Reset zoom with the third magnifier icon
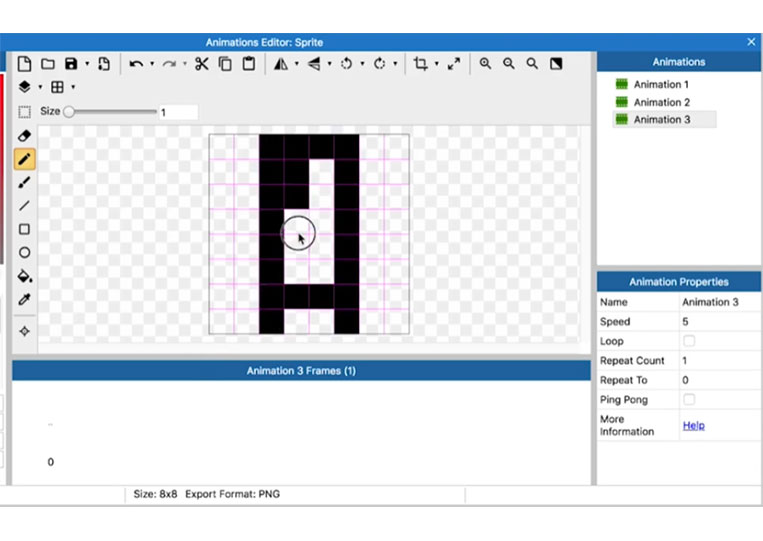The width and height of the screenshot is (763, 541). (532, 64)
